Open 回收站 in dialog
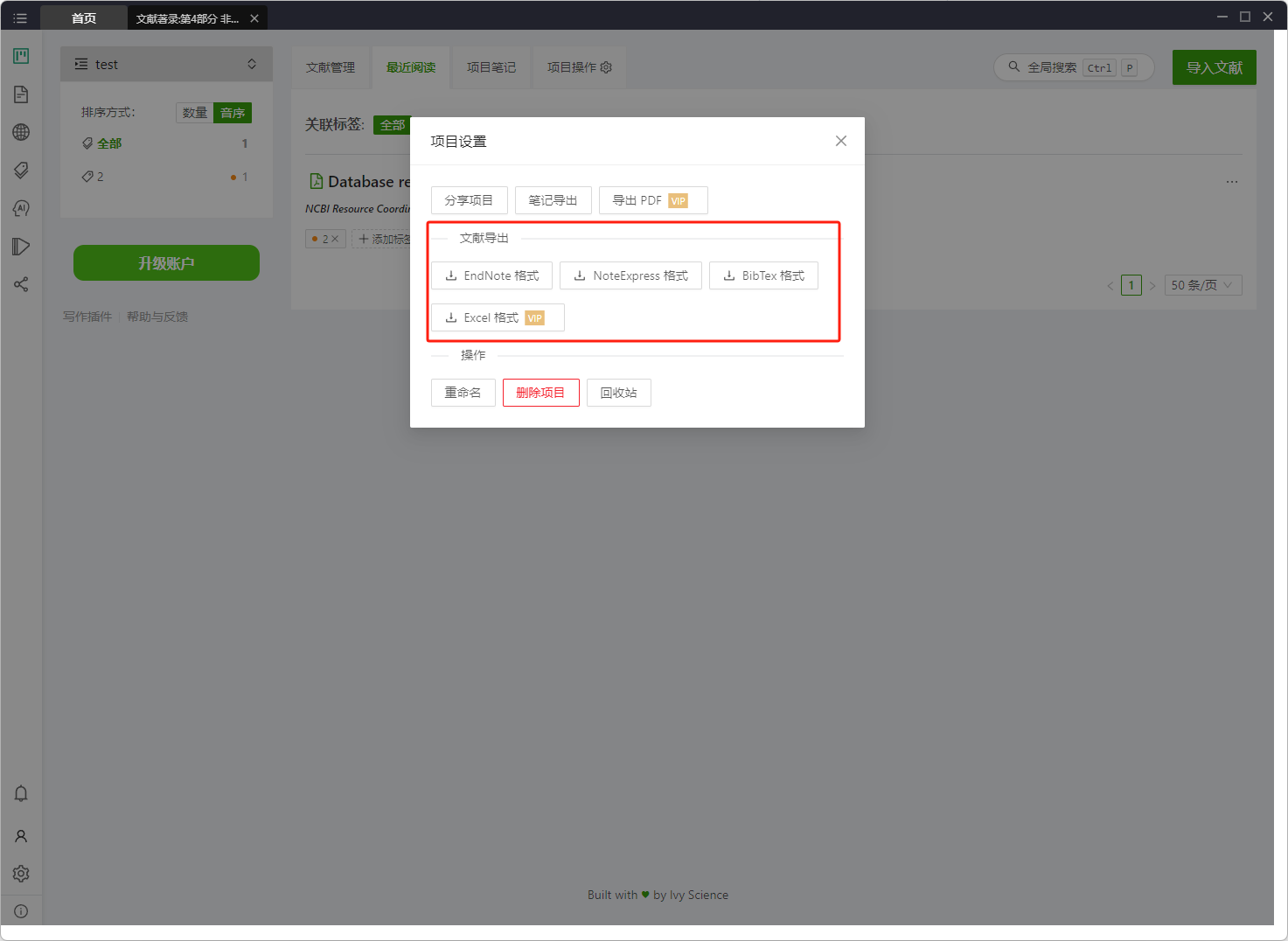The height and width of the screenshot is (941, 1288). click(x=618, y=393)
